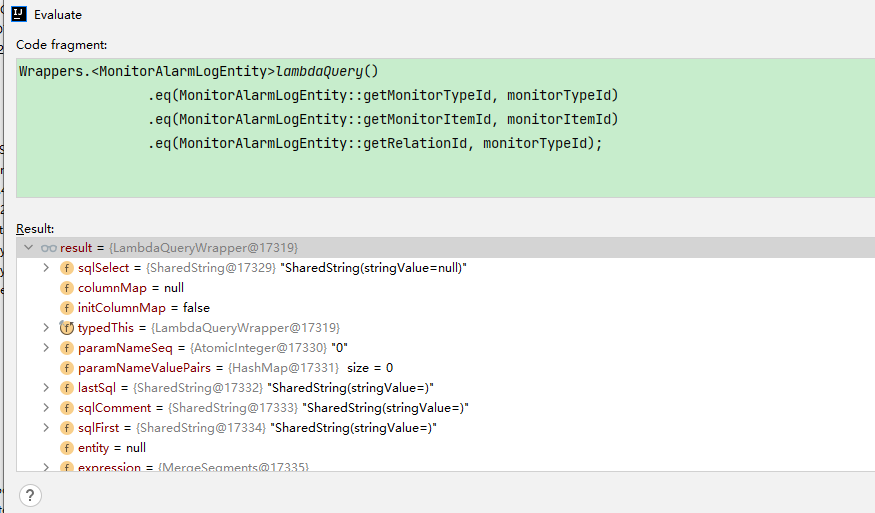Click the field icon of columnMap
The height and width of the screenshot is (513, 875).
click(66, 288)
